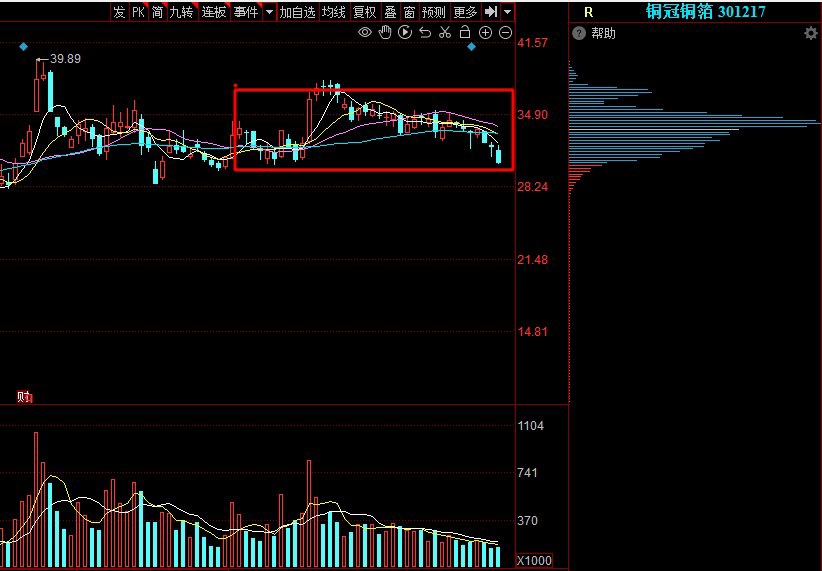This screenshot has height=571, width=822.
Task: Expand the dropdown arrow at toolbar end
Action: point(507,12)
